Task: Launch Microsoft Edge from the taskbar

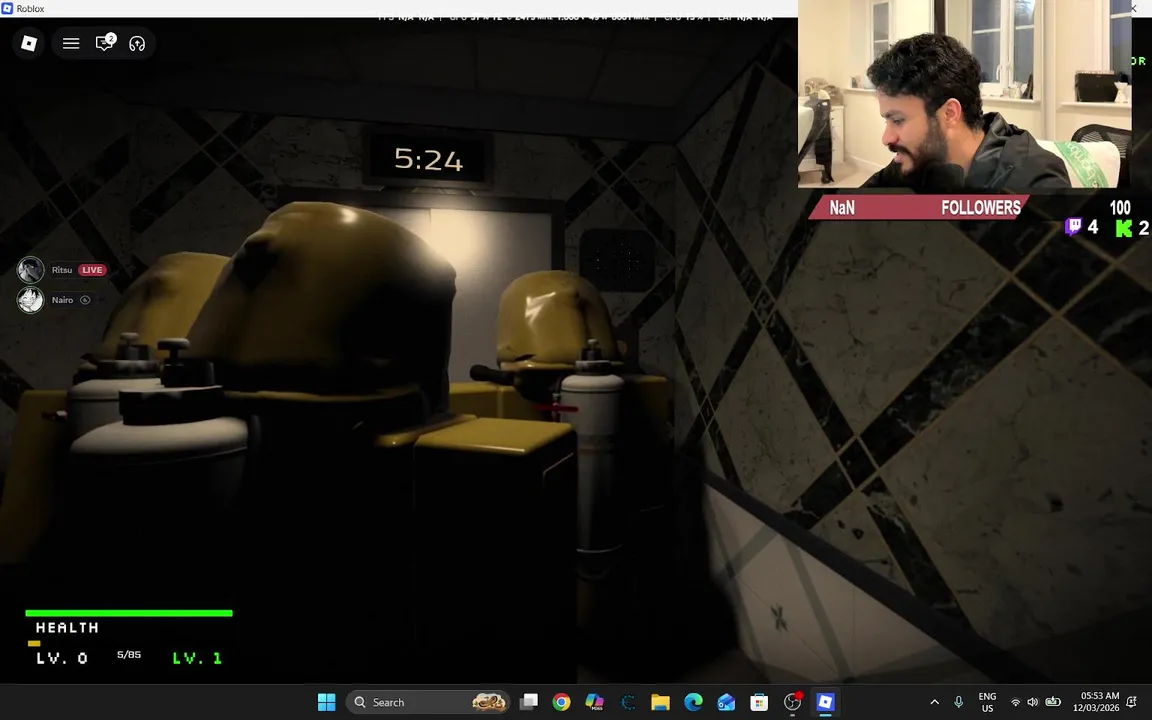Action: (694, 702)
